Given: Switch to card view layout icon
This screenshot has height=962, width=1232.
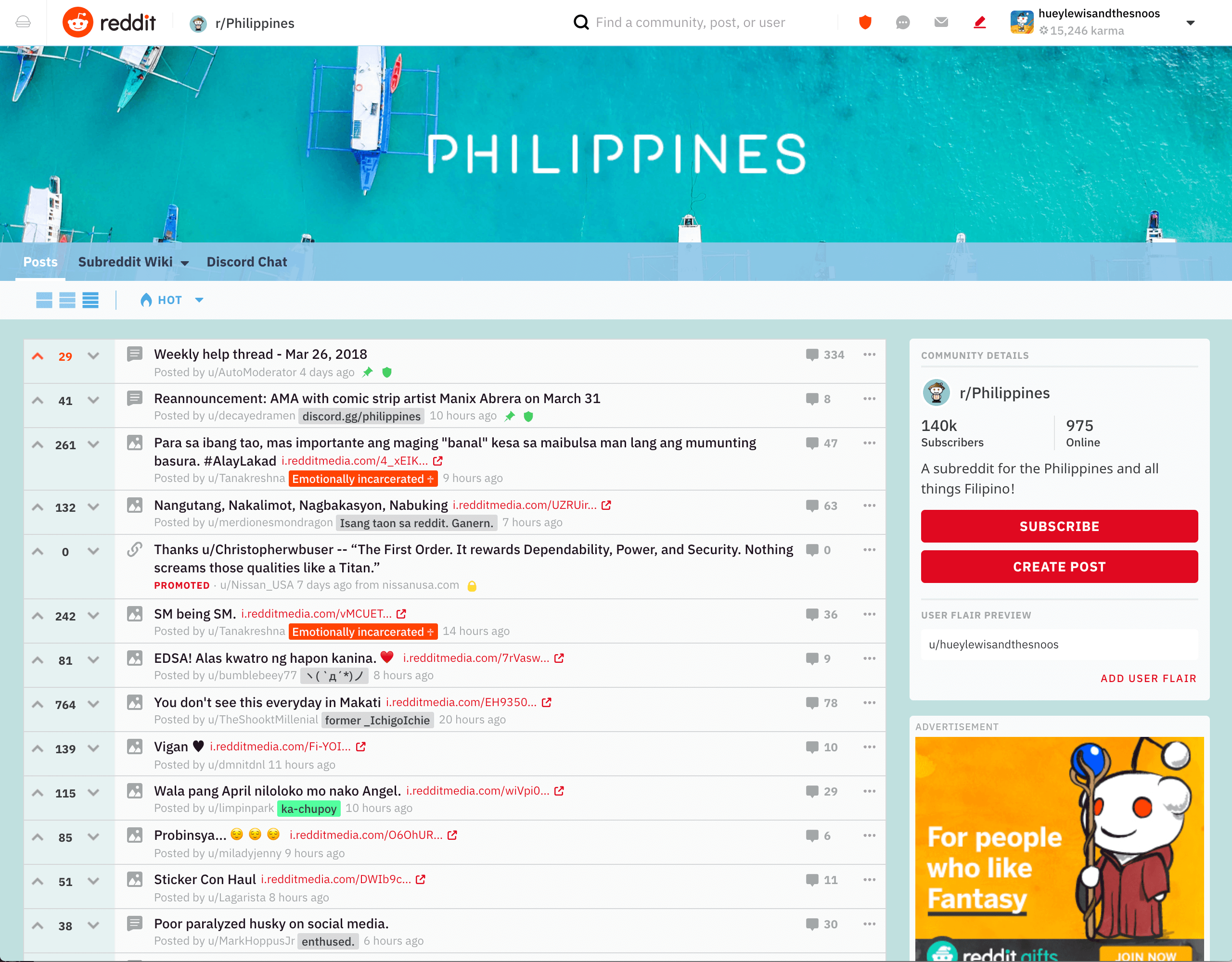Looking at the screenshot, I should tap(44, 300).
